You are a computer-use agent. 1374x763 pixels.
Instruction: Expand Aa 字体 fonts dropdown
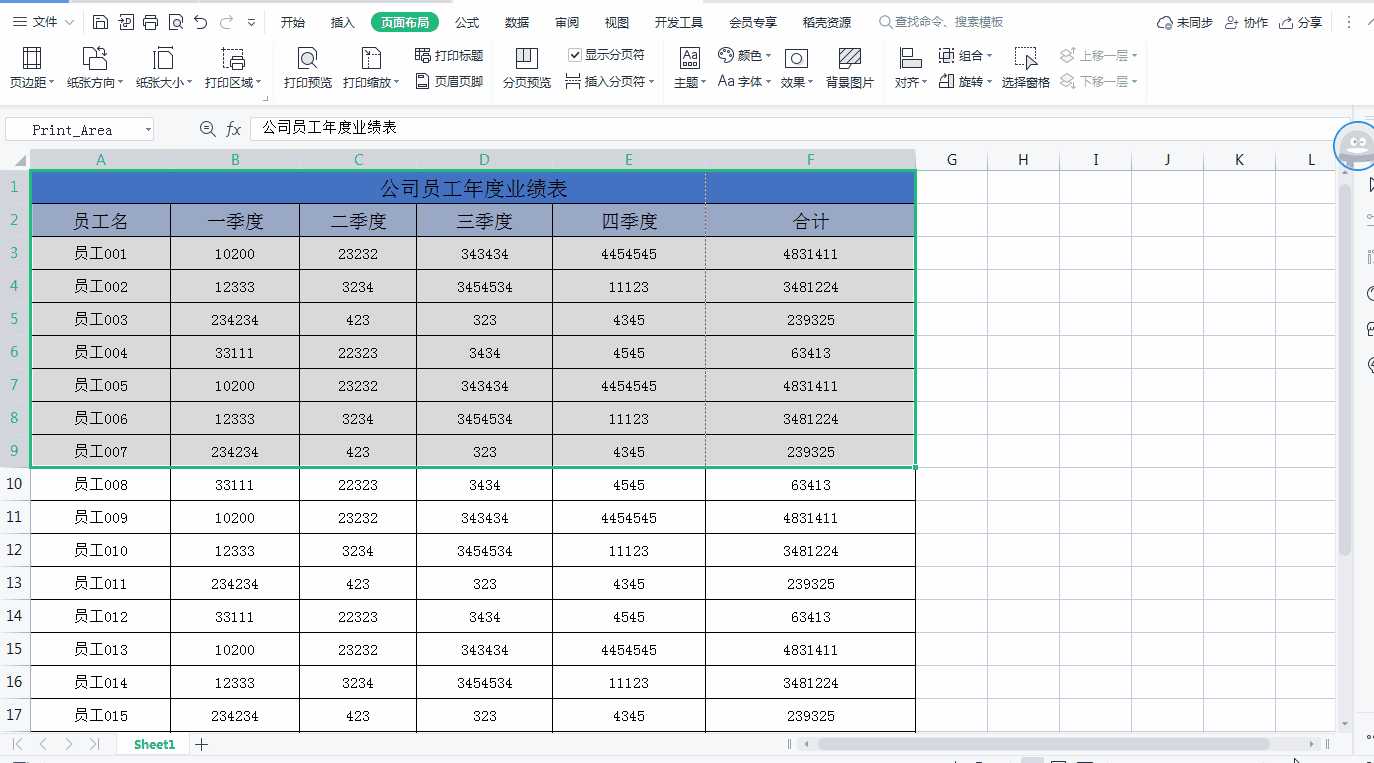tap(768, 83)
